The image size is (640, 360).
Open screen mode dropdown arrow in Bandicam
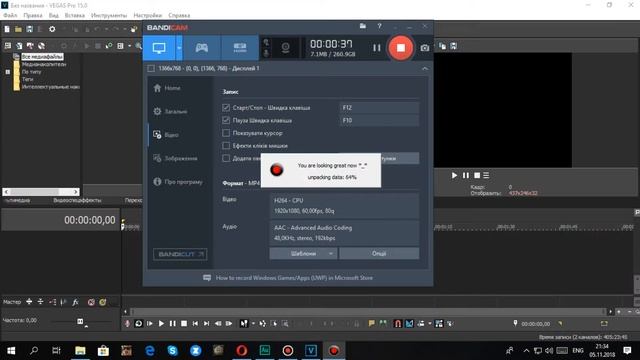click(179, 48)
